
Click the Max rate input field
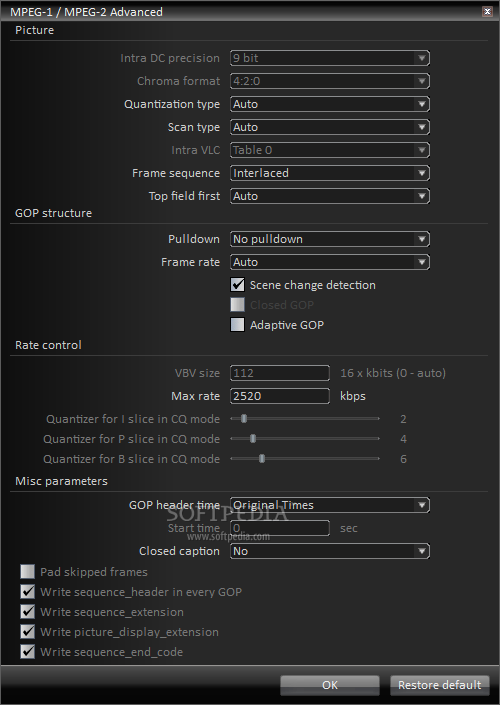(280, 396)
